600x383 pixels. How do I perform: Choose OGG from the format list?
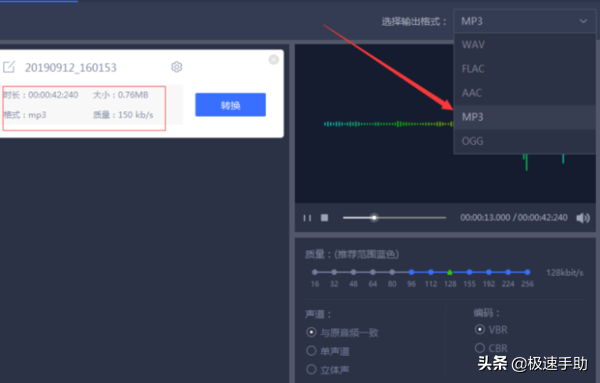[524, 141]
